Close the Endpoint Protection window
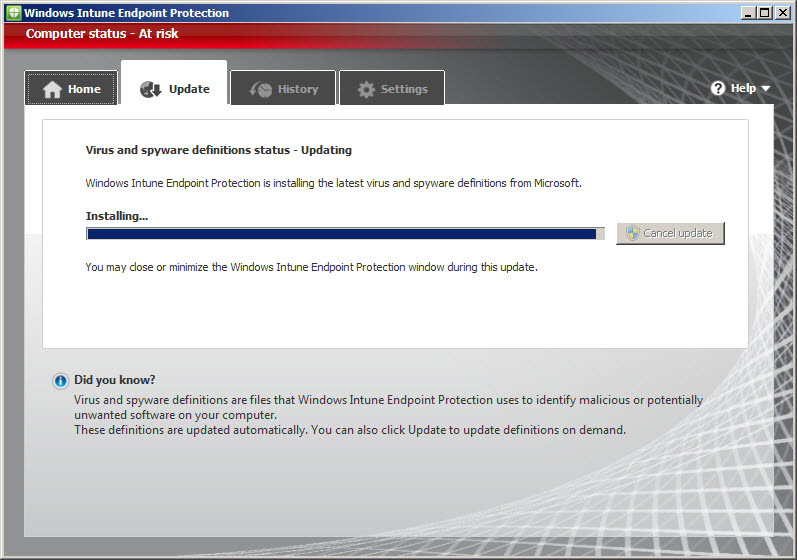 pos(783,13)
